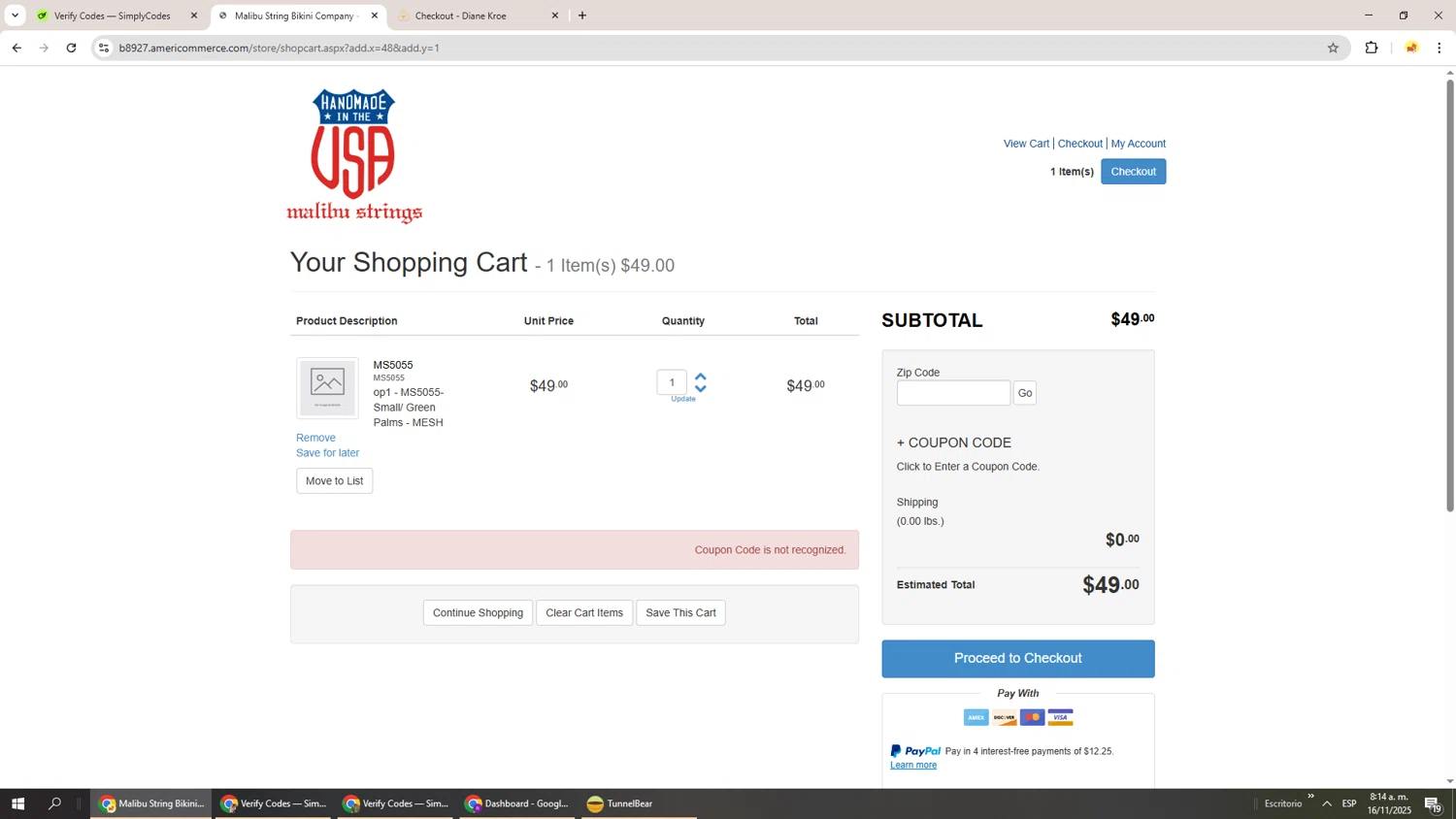Click the page vertical scrollbar
The image size is (1456, 819).
[1450, 296]
